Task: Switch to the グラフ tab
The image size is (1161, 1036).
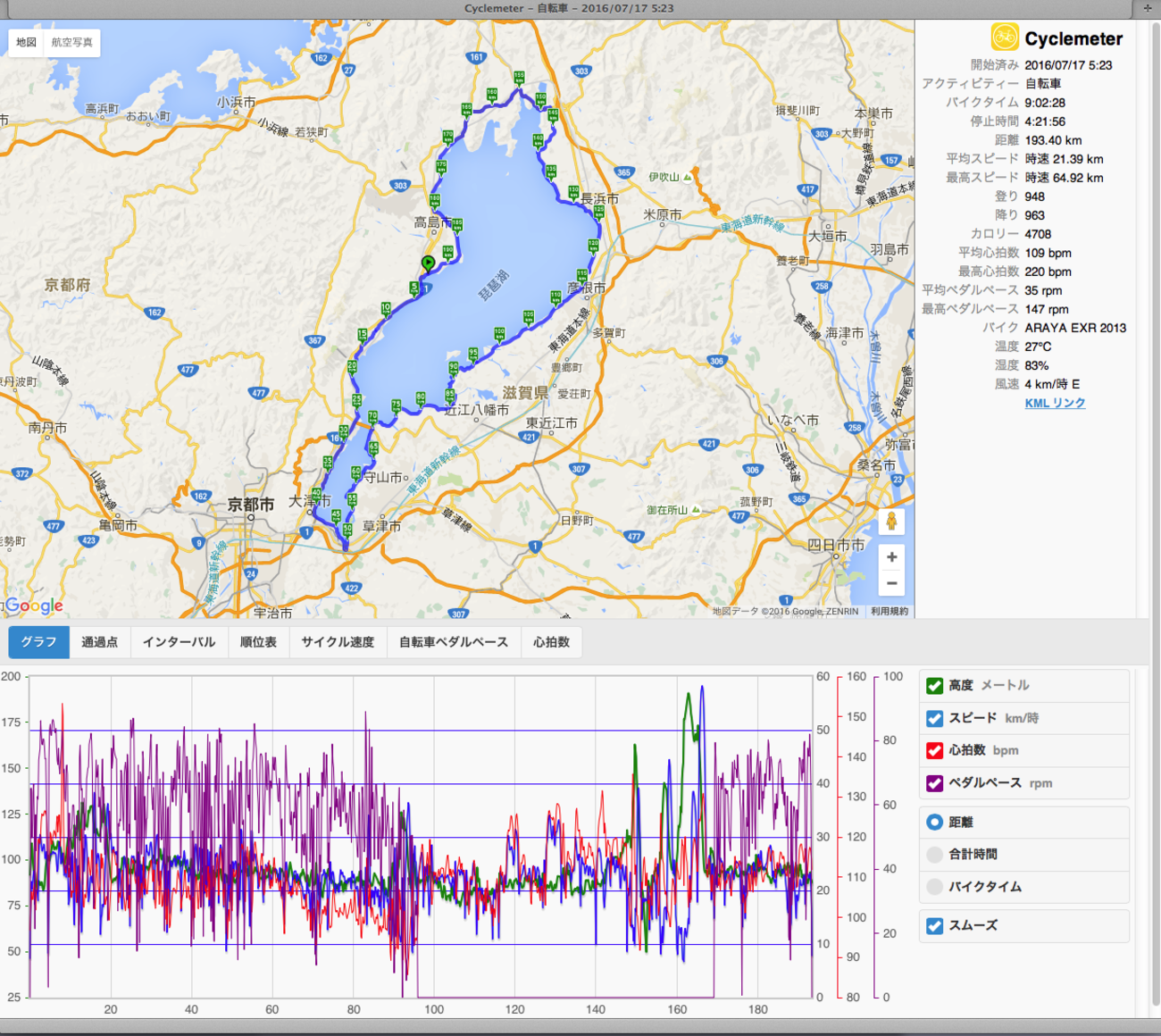Action: [38, 642]
